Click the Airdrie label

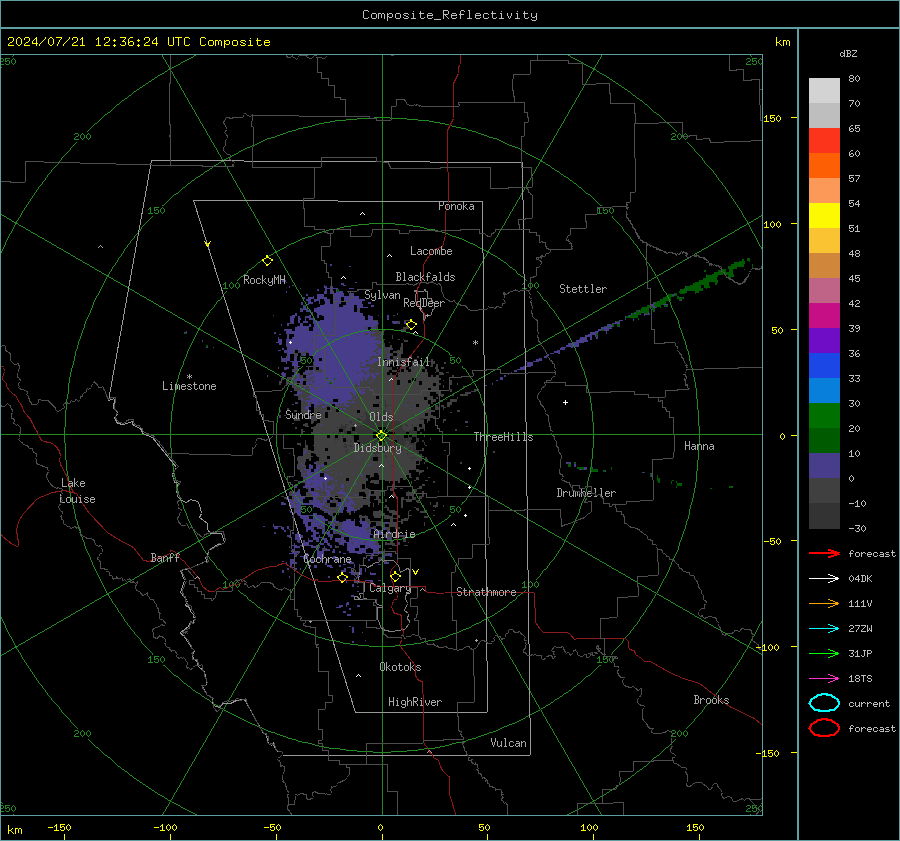pyautogui.click(x=394, y=534)
